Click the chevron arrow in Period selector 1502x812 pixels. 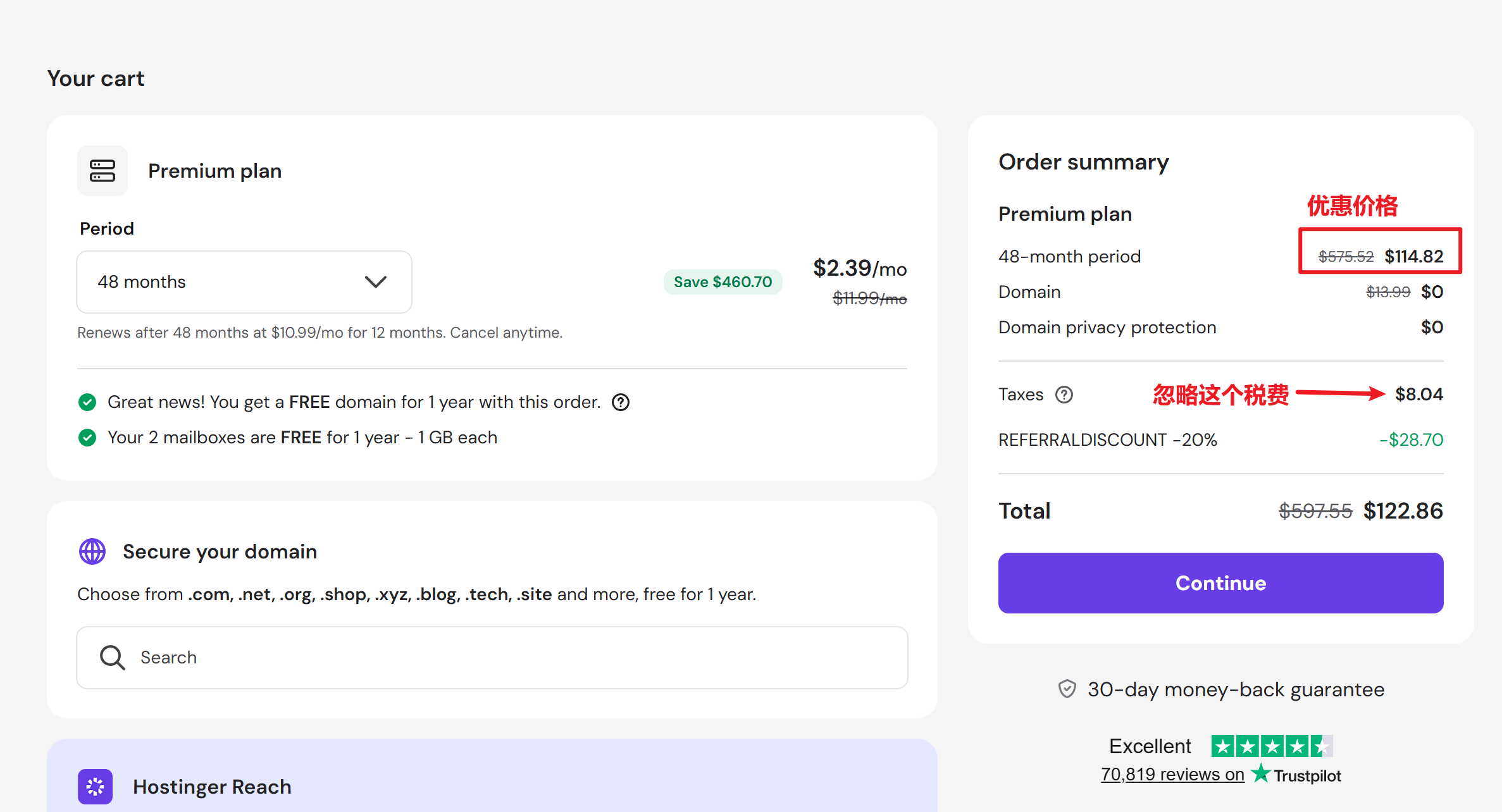click(376, 282)
